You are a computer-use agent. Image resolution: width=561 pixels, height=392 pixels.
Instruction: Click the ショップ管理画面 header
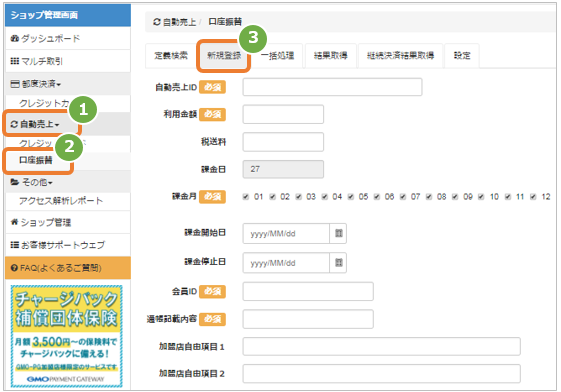[x=68, y=15]
